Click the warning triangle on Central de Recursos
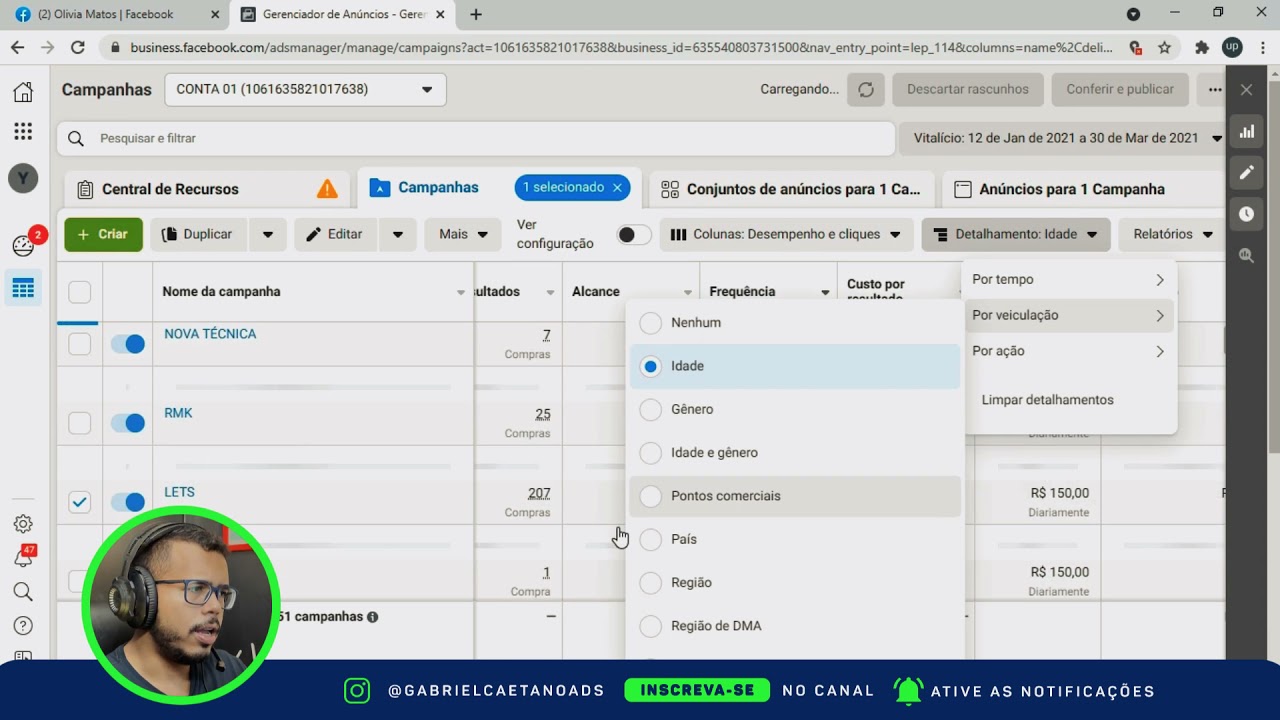1280x720 pixels. pos(327,189)
